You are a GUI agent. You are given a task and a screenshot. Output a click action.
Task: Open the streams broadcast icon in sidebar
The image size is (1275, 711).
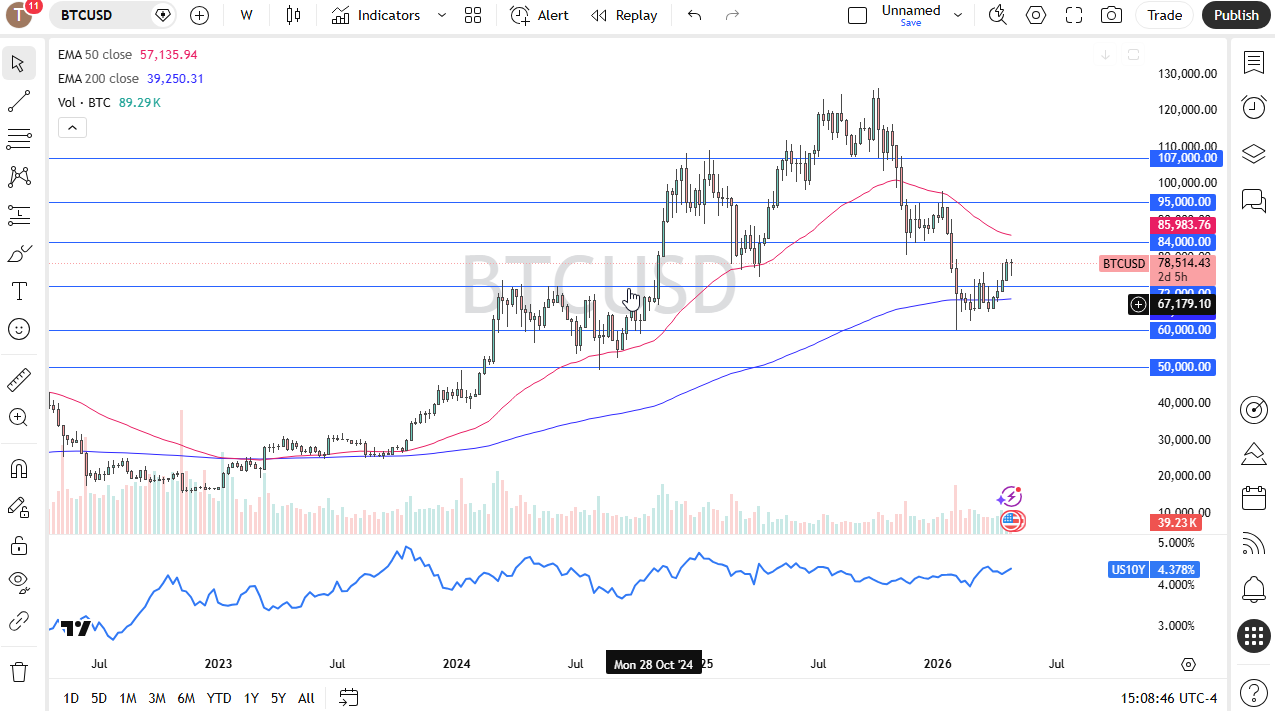pos(1253,543)
